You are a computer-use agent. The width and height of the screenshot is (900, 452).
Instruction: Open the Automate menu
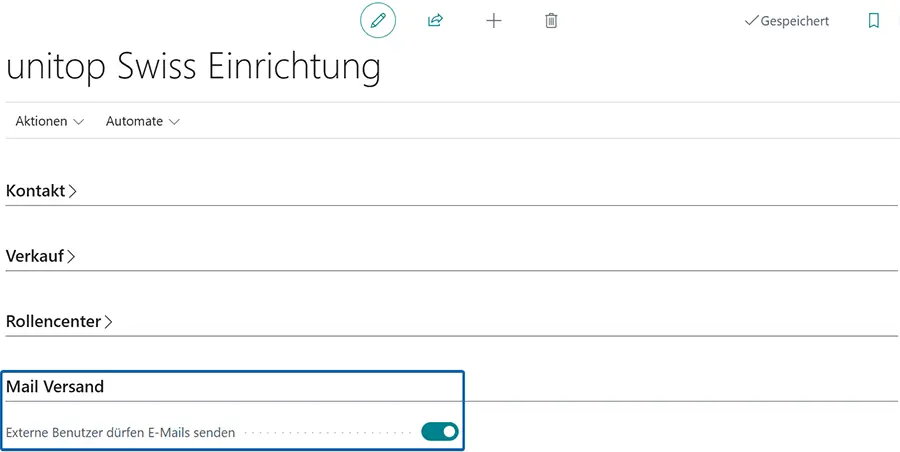coord(143,121)
